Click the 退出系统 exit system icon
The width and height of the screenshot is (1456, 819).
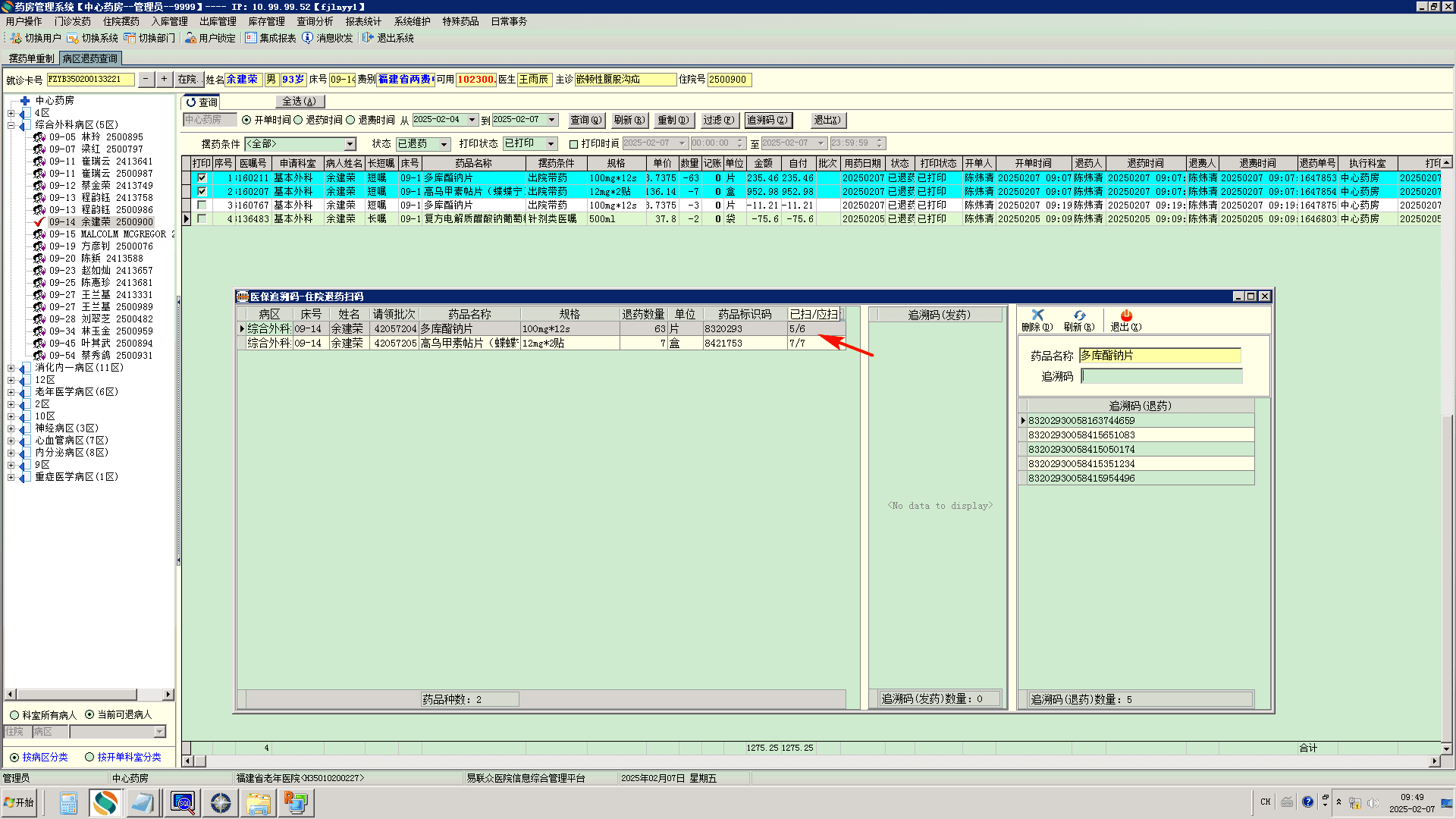tap(369, 38)
